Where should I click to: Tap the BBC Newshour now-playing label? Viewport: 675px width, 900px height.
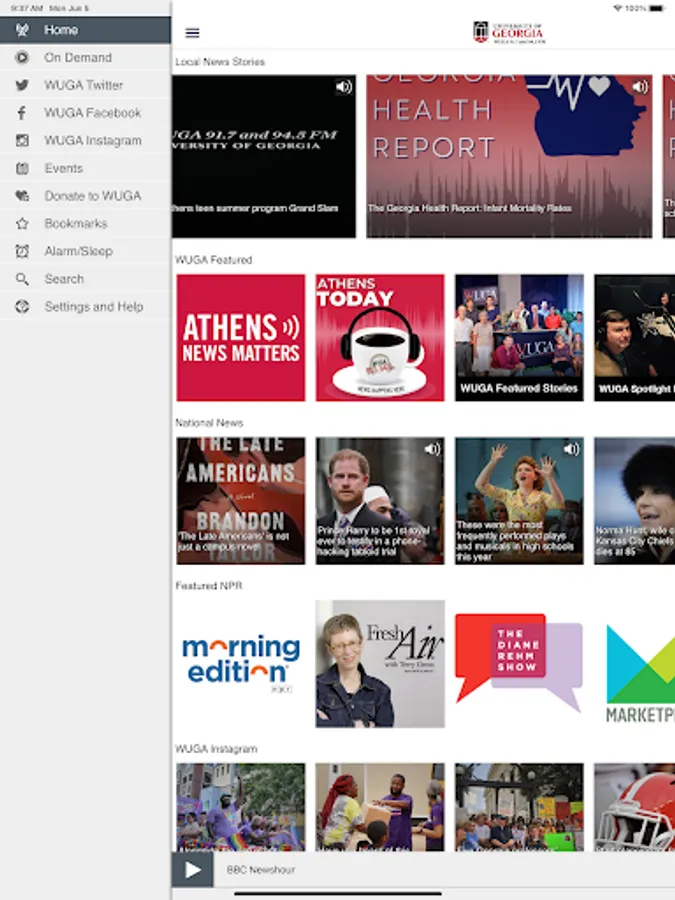[261, 870]
